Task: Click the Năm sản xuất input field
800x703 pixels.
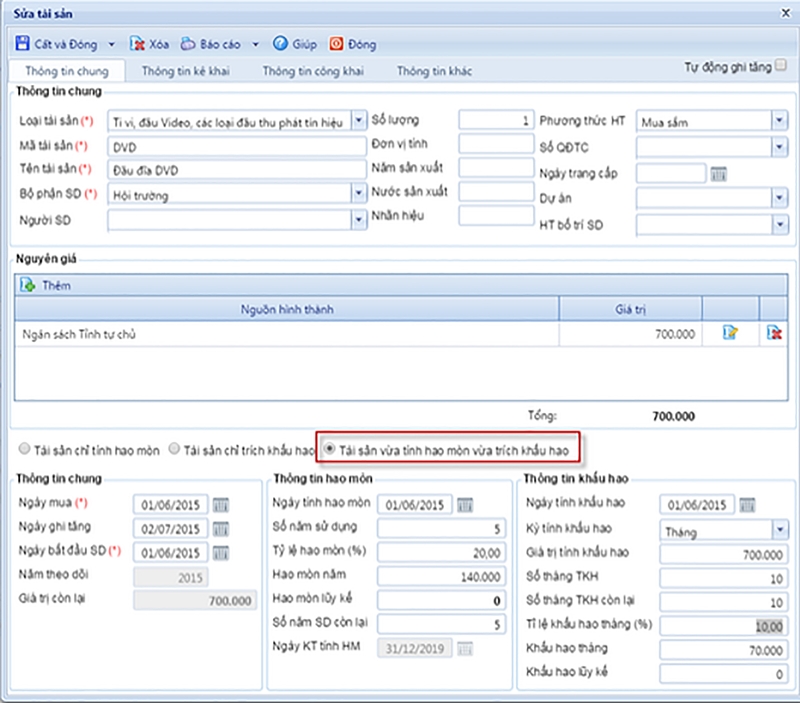Action: (x=496, y=167)
